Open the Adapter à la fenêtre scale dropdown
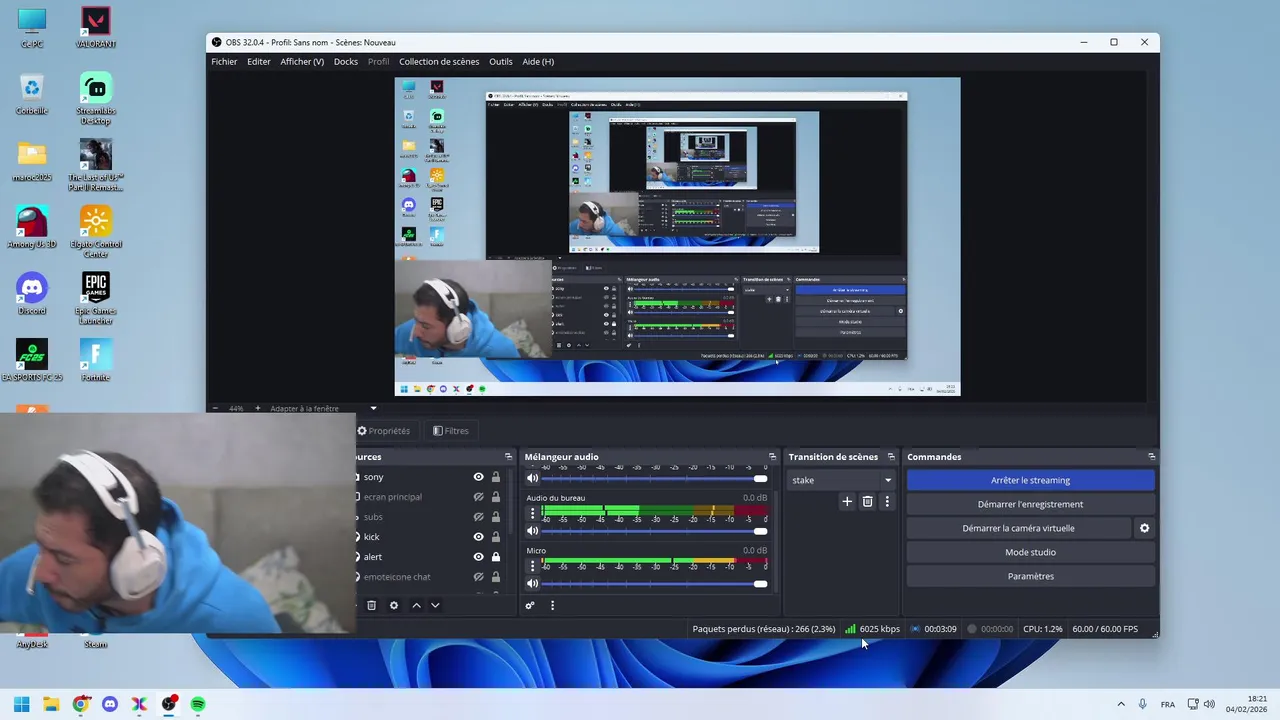 click(323, 408)
